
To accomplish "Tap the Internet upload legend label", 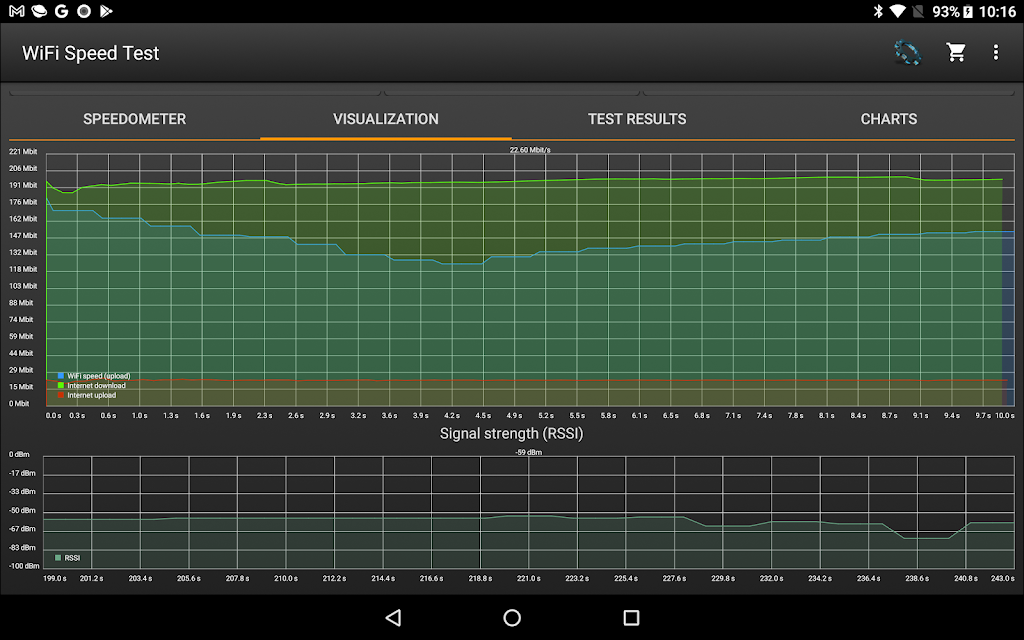I will (91, 395).
